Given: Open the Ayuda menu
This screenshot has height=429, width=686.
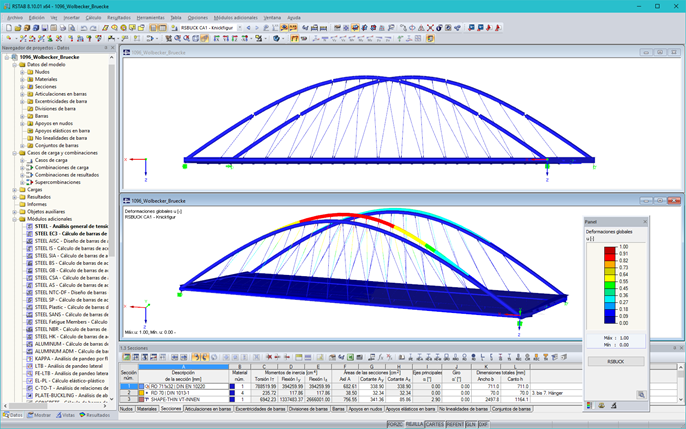Looking at the screenshot, I should pyautogui.click(x=294, y=18).
